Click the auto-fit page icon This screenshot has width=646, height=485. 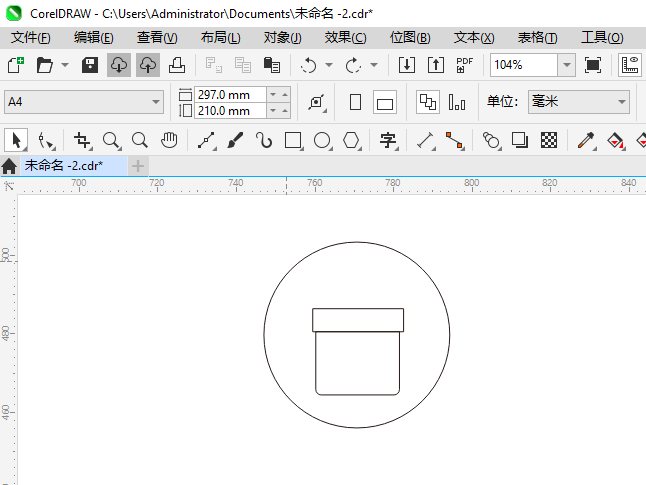317,102
